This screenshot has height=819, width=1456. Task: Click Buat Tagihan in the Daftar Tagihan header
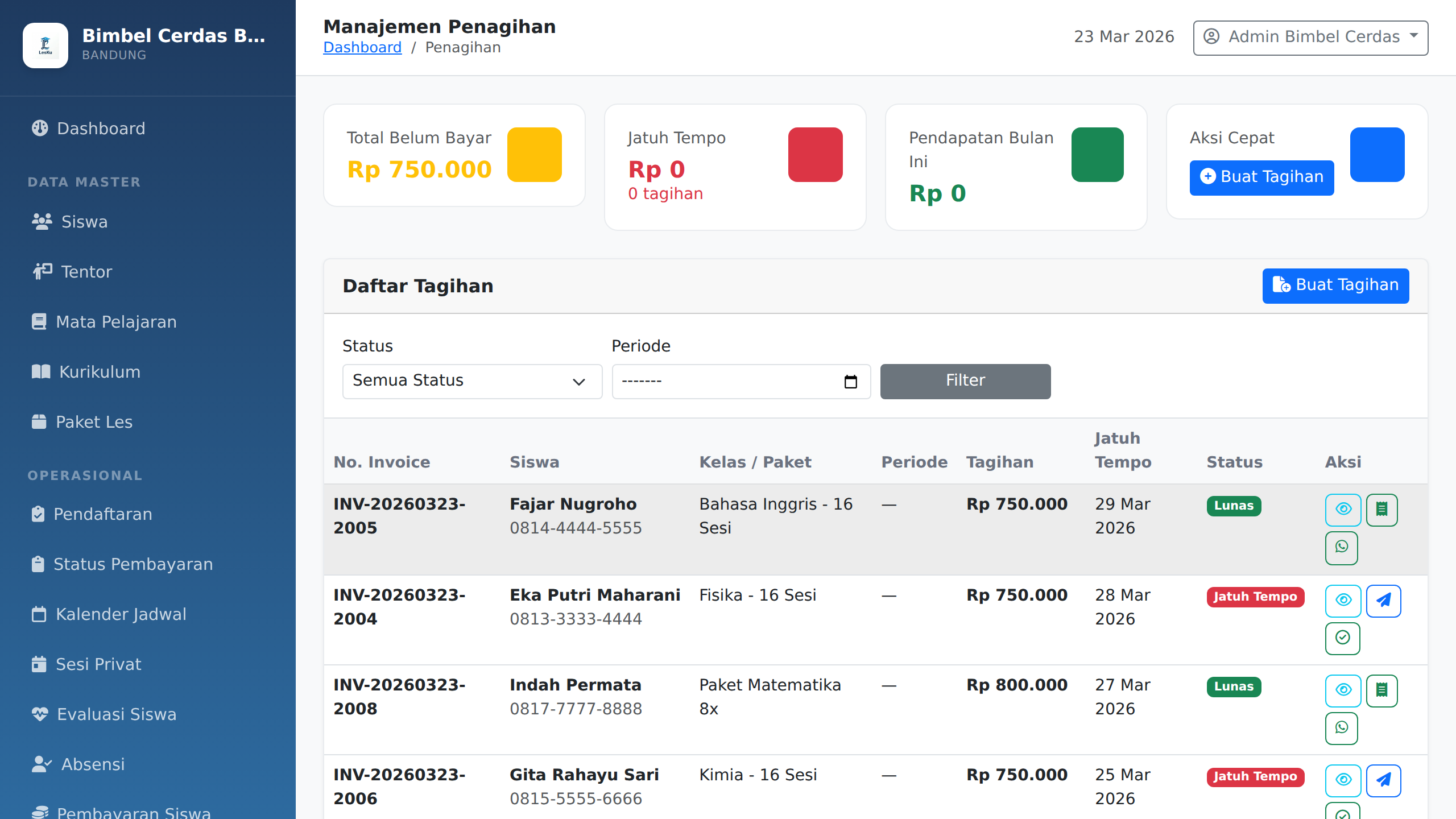[x=1335, y=286]
